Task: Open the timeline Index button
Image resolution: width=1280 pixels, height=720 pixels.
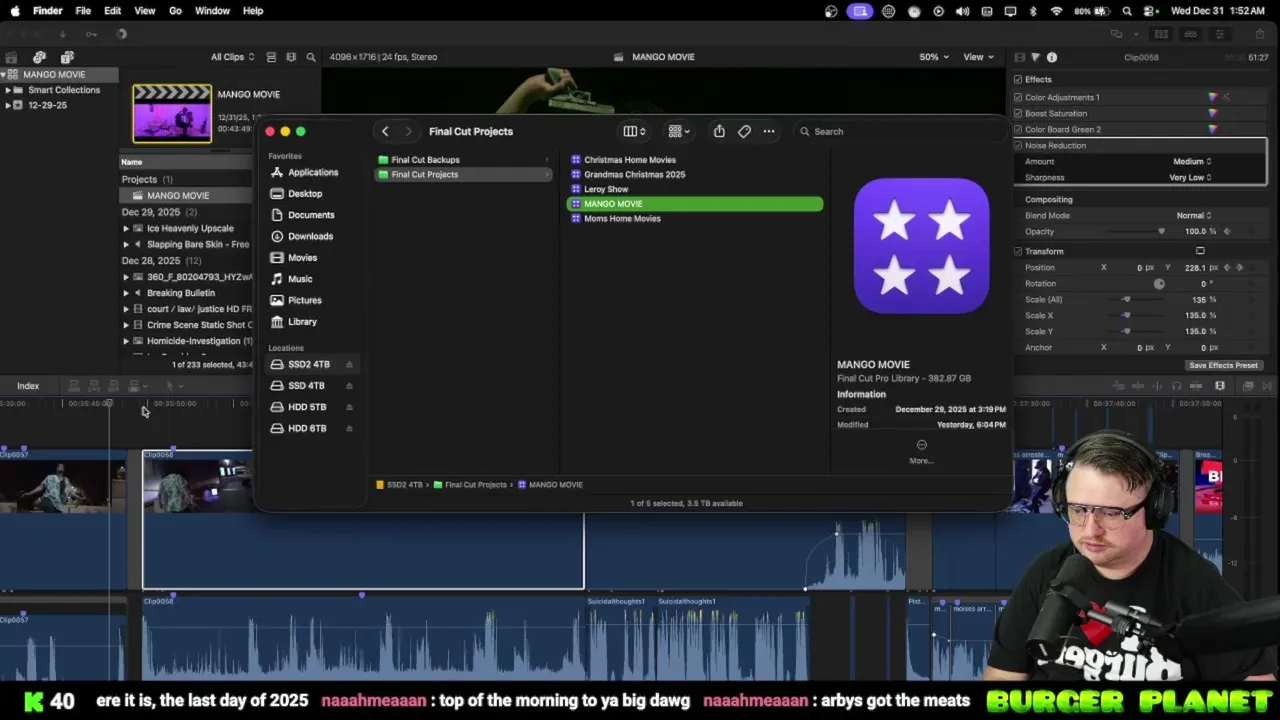Action: coord(28,386)
